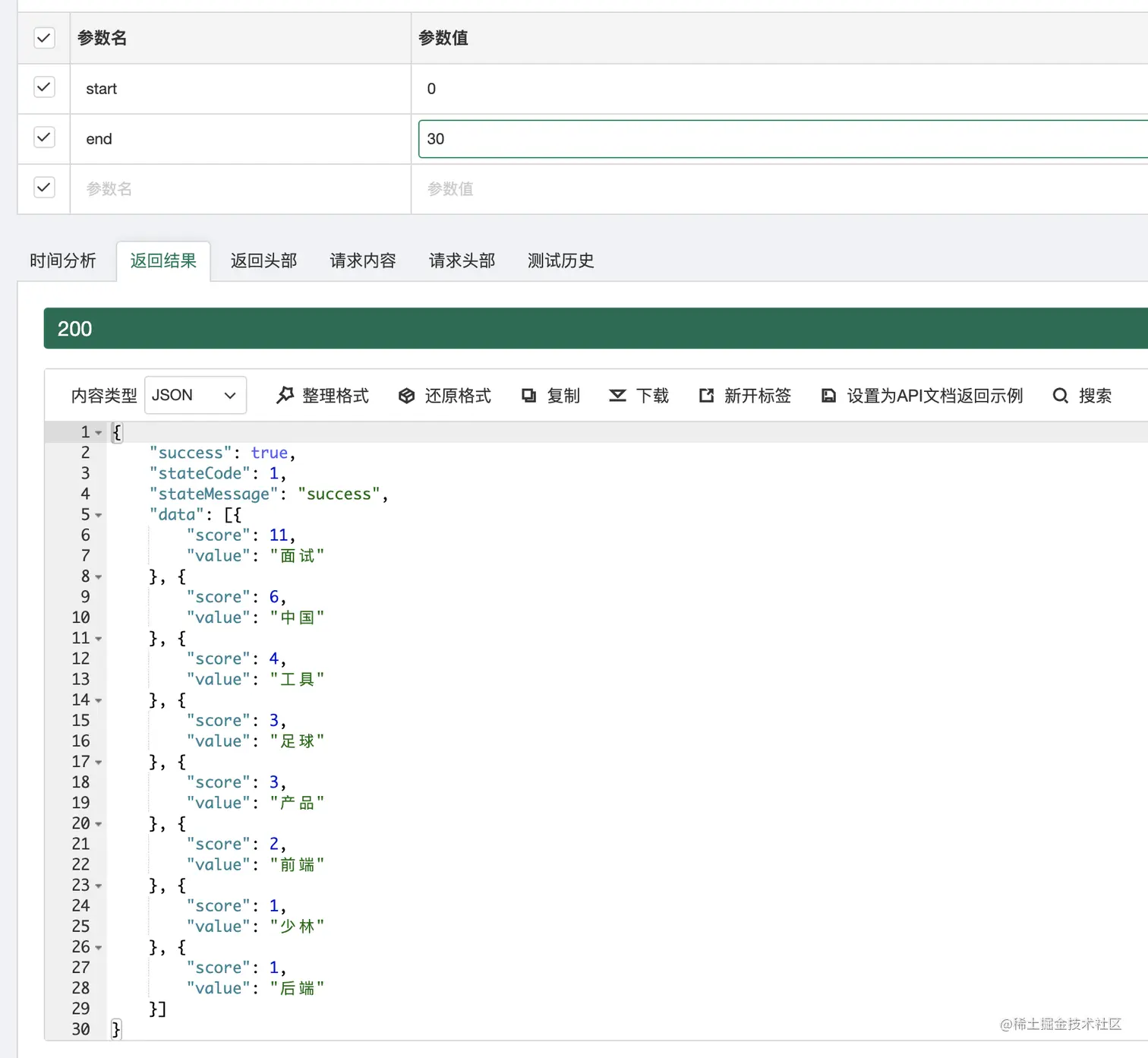Click 设置为API文档返回示例 icon
Screen dimensions: 1148x1058
828,395
